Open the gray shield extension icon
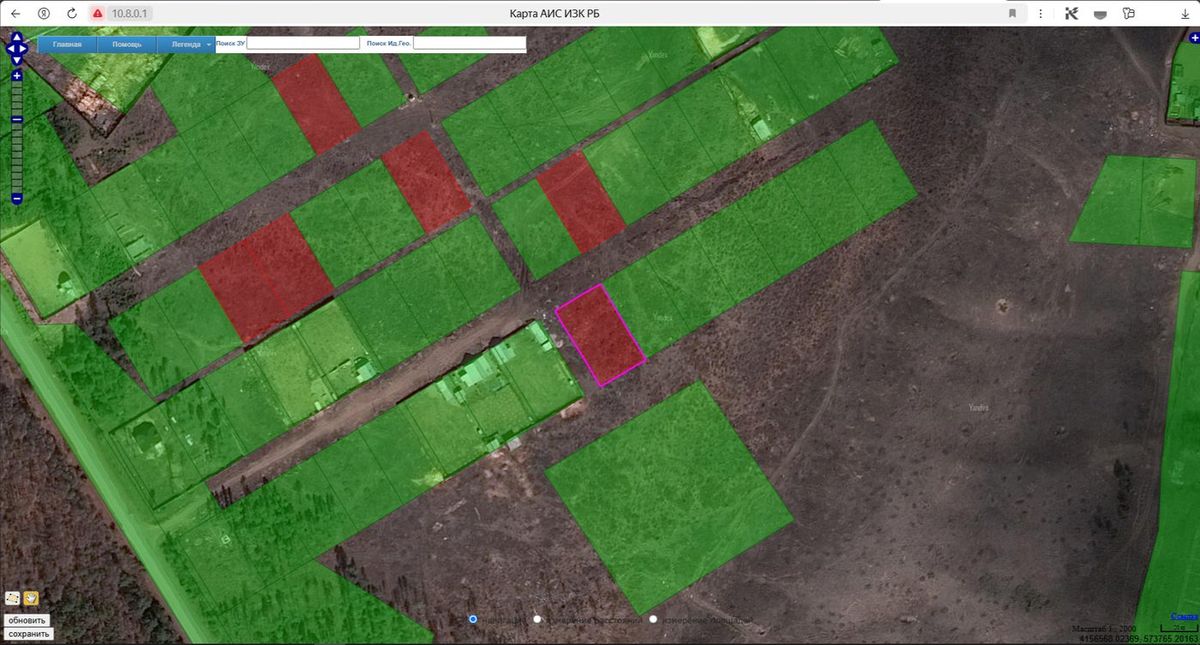This screenshot has height=645, width=1200. point(1100,13)
